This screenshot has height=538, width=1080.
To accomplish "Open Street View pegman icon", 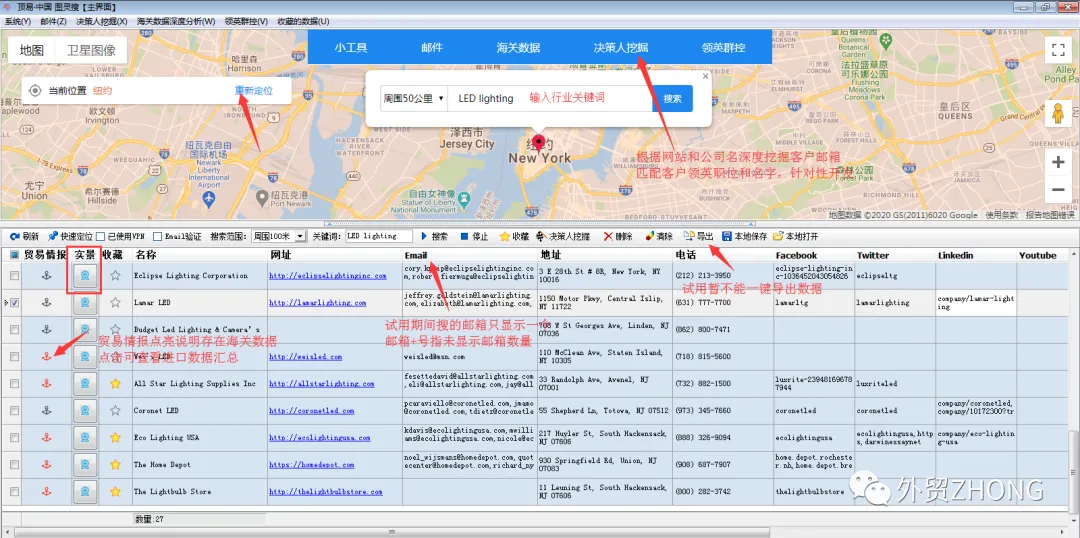I will (x=1057, y=113).
